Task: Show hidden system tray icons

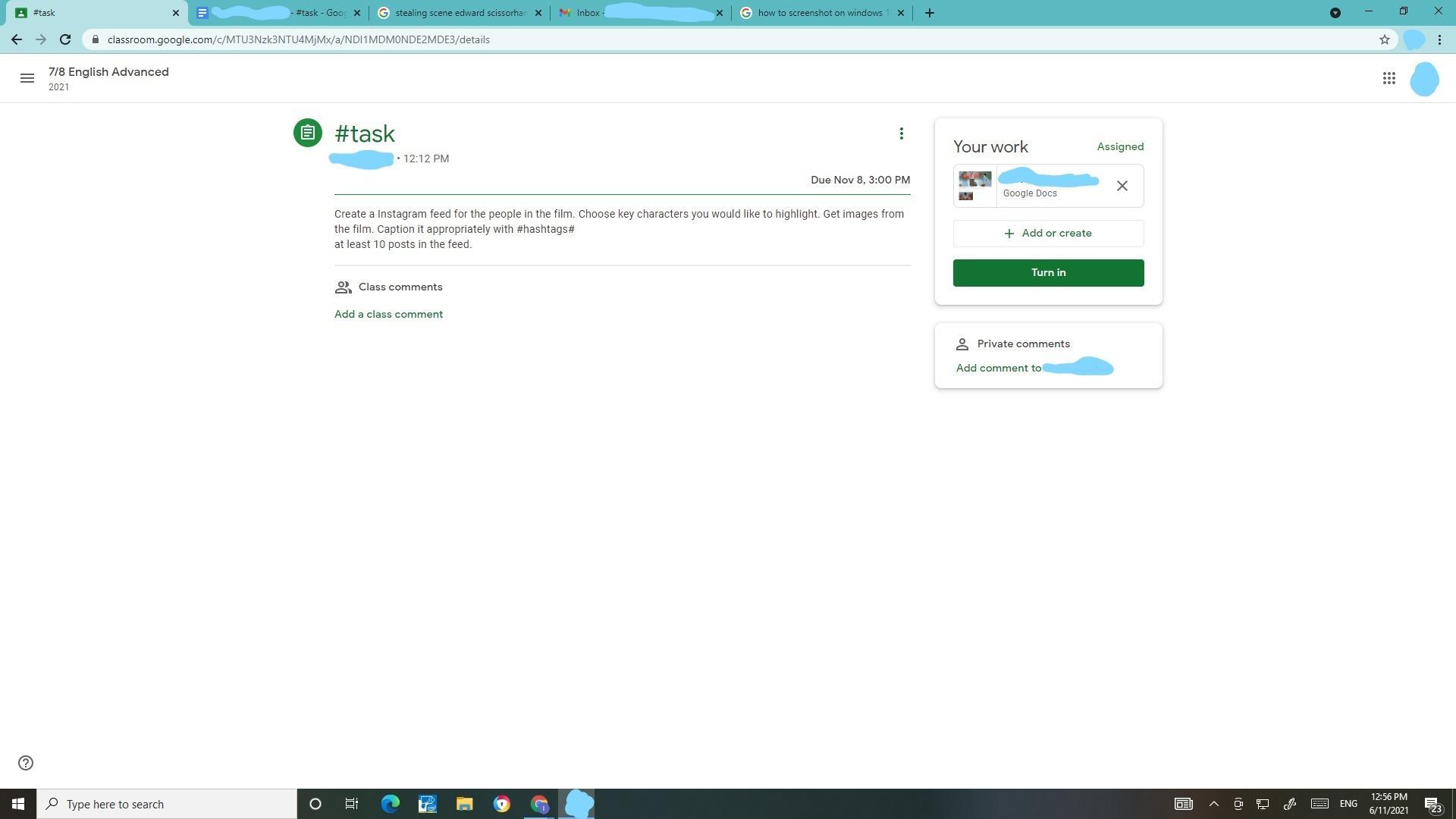Action: [1213, 804]
